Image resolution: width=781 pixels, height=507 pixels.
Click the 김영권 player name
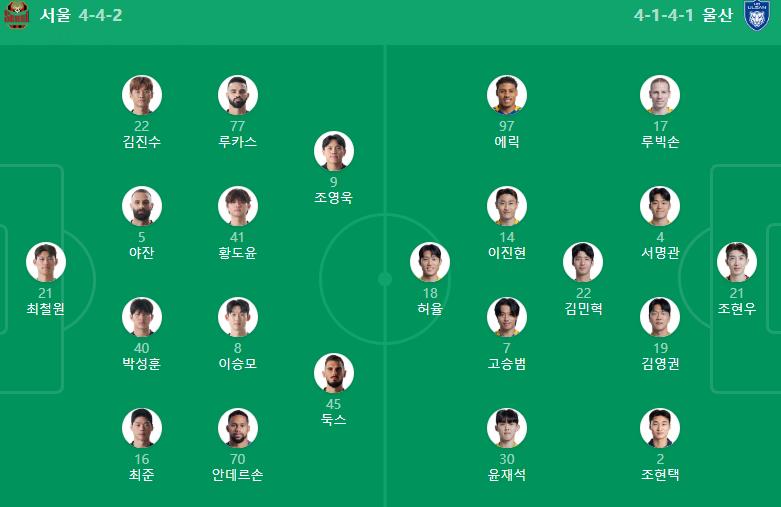(x=660, y=364)
